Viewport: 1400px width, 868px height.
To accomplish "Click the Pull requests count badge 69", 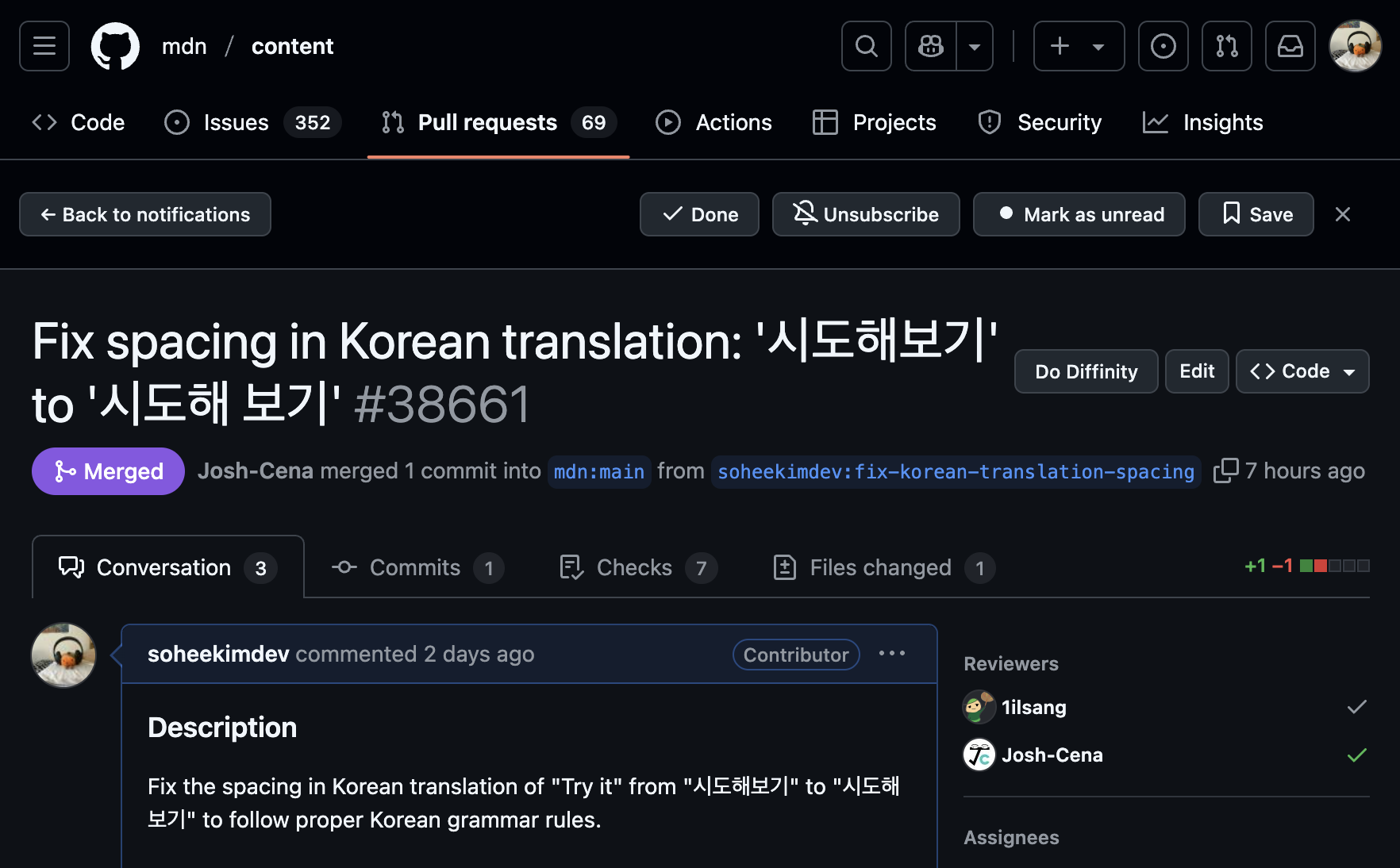I will pos(594,122).
